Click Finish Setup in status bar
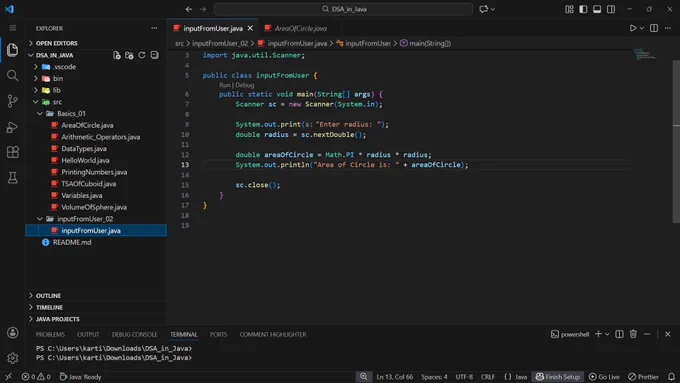Screen dimensions: 680x383 558,376
